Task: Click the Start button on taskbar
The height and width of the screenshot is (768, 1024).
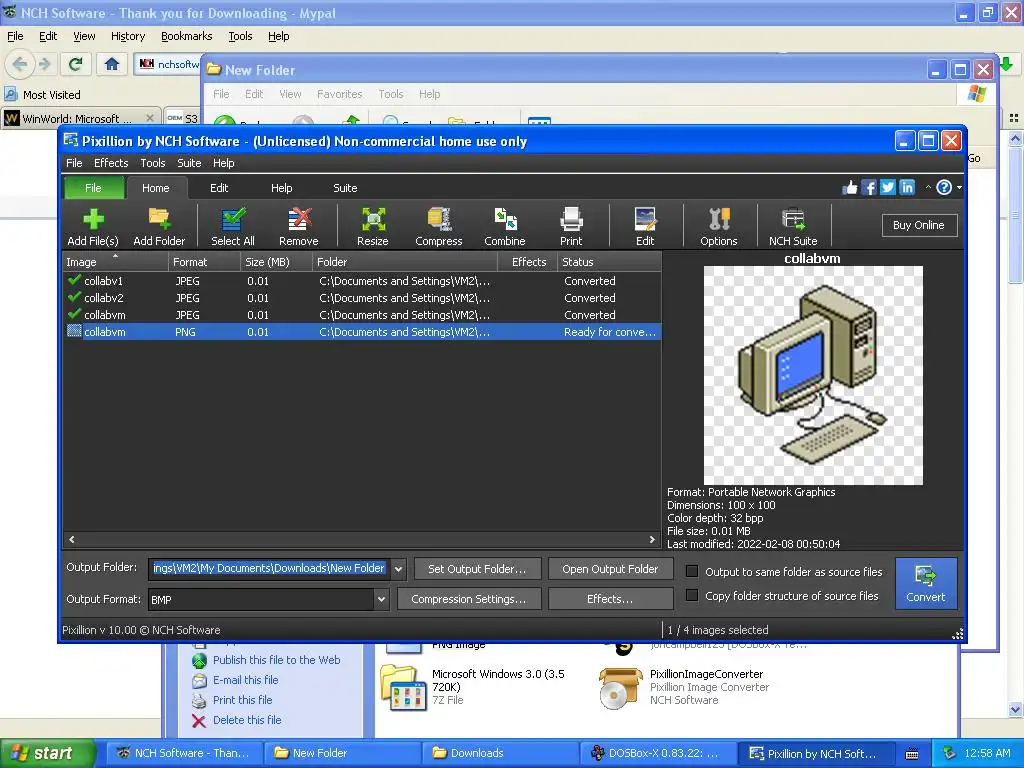Action: 47,754
